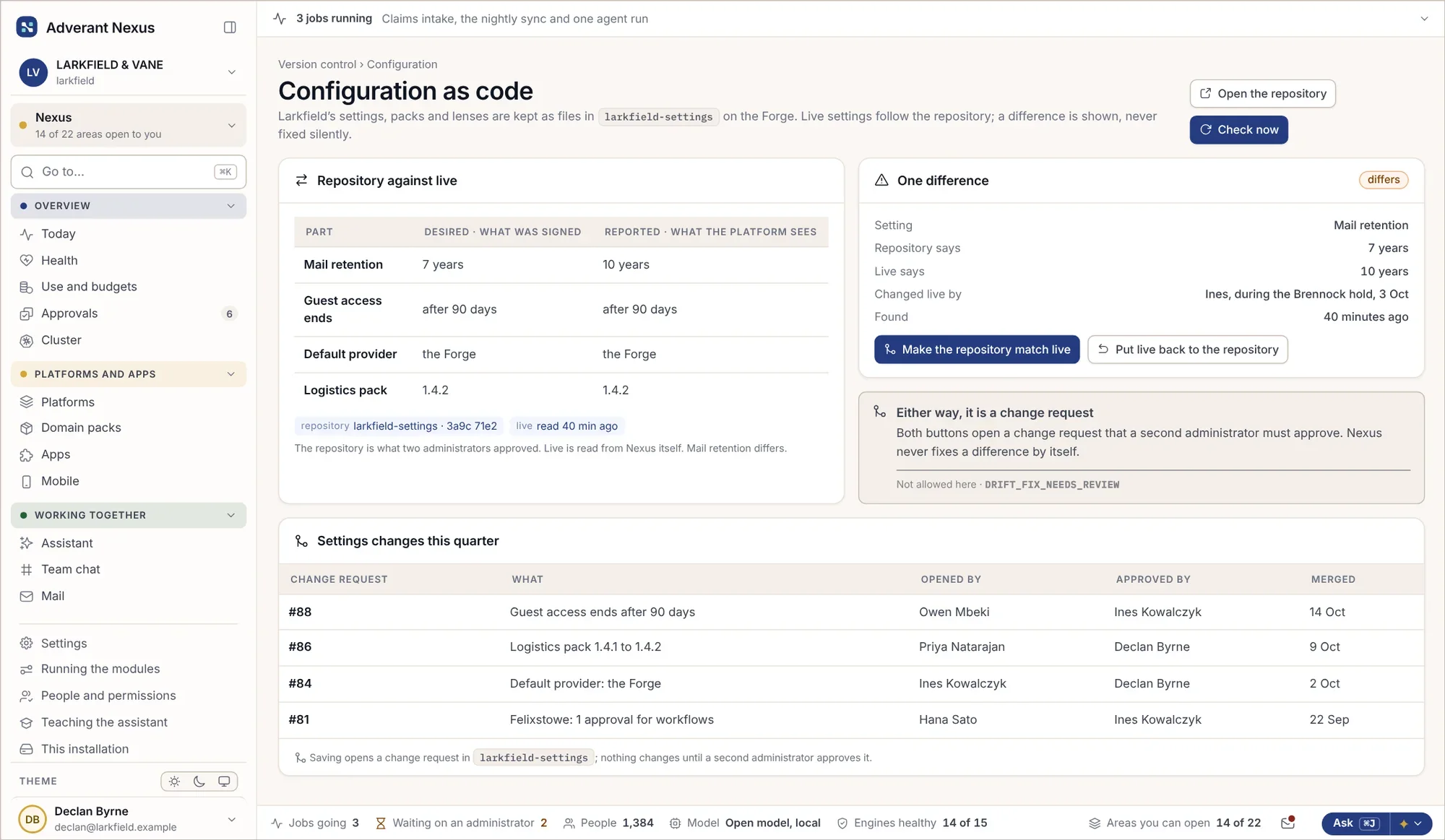Click the Running the modules icon

pos(27,670)
